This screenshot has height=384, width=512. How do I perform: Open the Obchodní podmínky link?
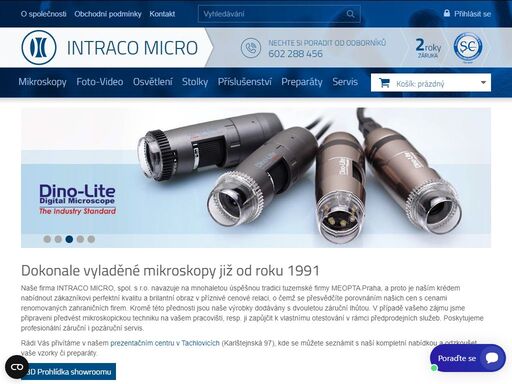pyautogui.click(x=108, y=14)
